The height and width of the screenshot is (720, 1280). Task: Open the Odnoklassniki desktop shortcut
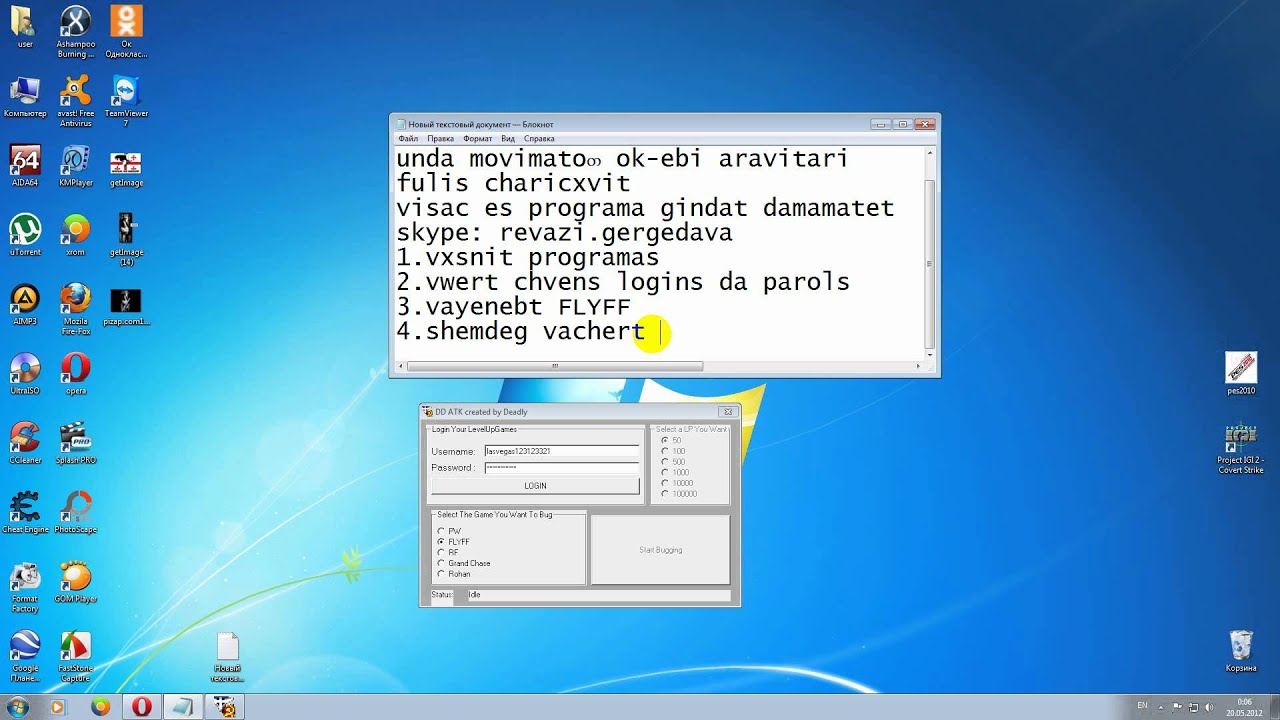[x=126, y=30]
